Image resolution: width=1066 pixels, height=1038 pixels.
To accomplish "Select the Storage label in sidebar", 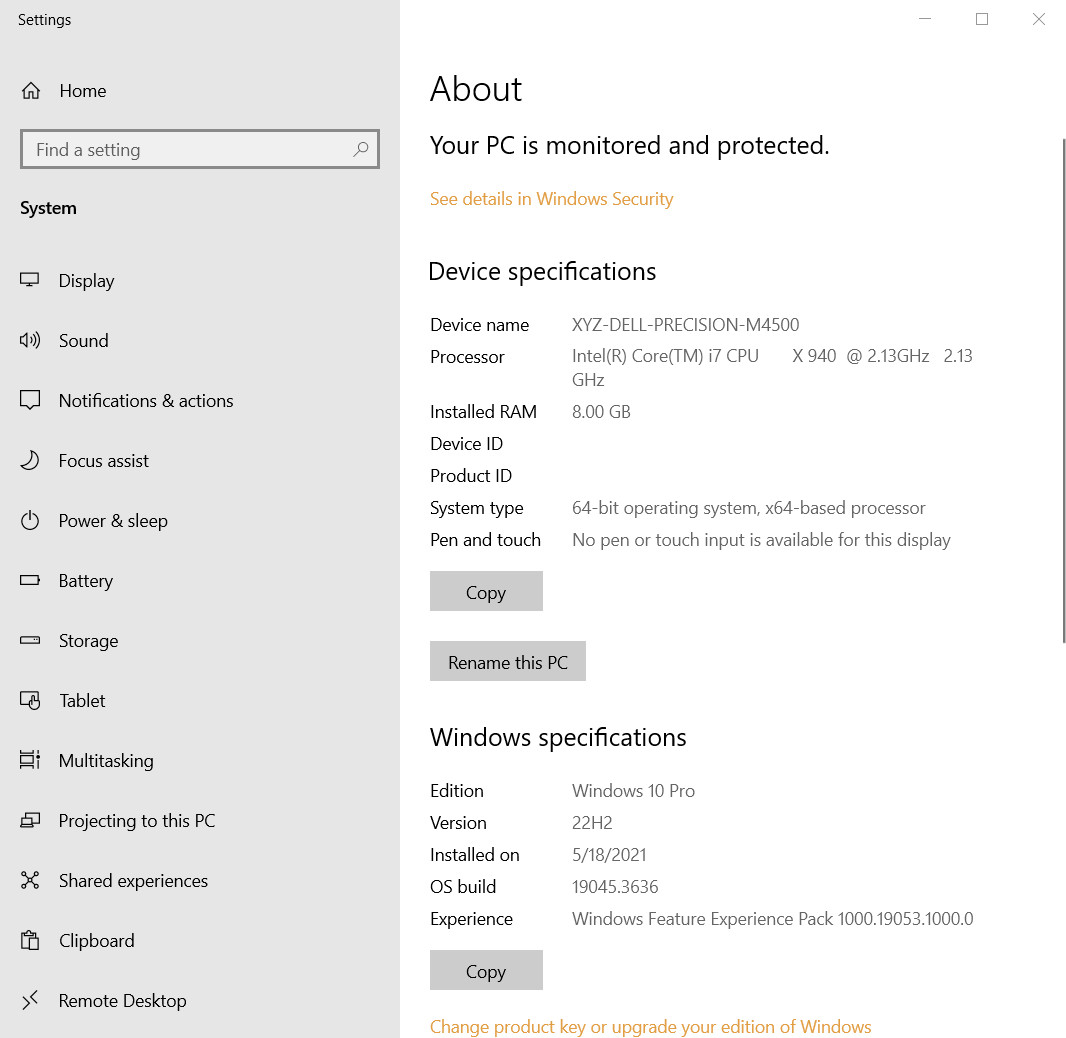I will 88,641.
